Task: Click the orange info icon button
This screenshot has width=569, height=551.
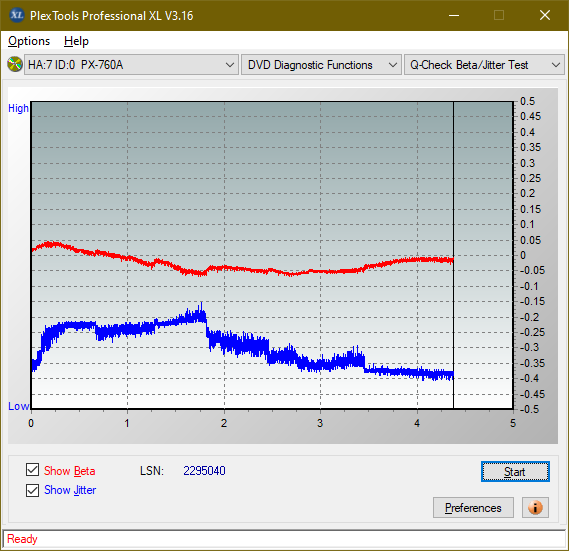Action: click(535, 507)
